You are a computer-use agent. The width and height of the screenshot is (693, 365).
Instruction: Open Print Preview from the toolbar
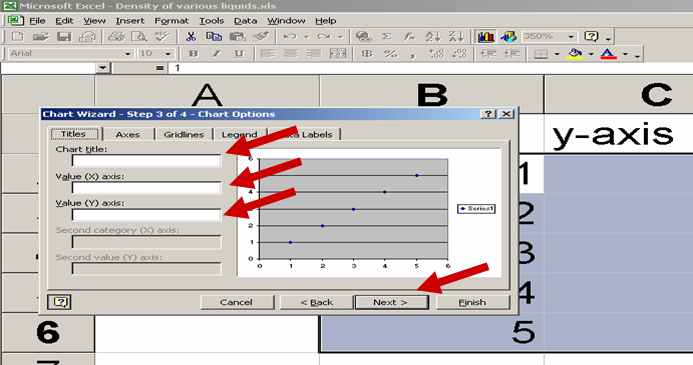[140, 37]
